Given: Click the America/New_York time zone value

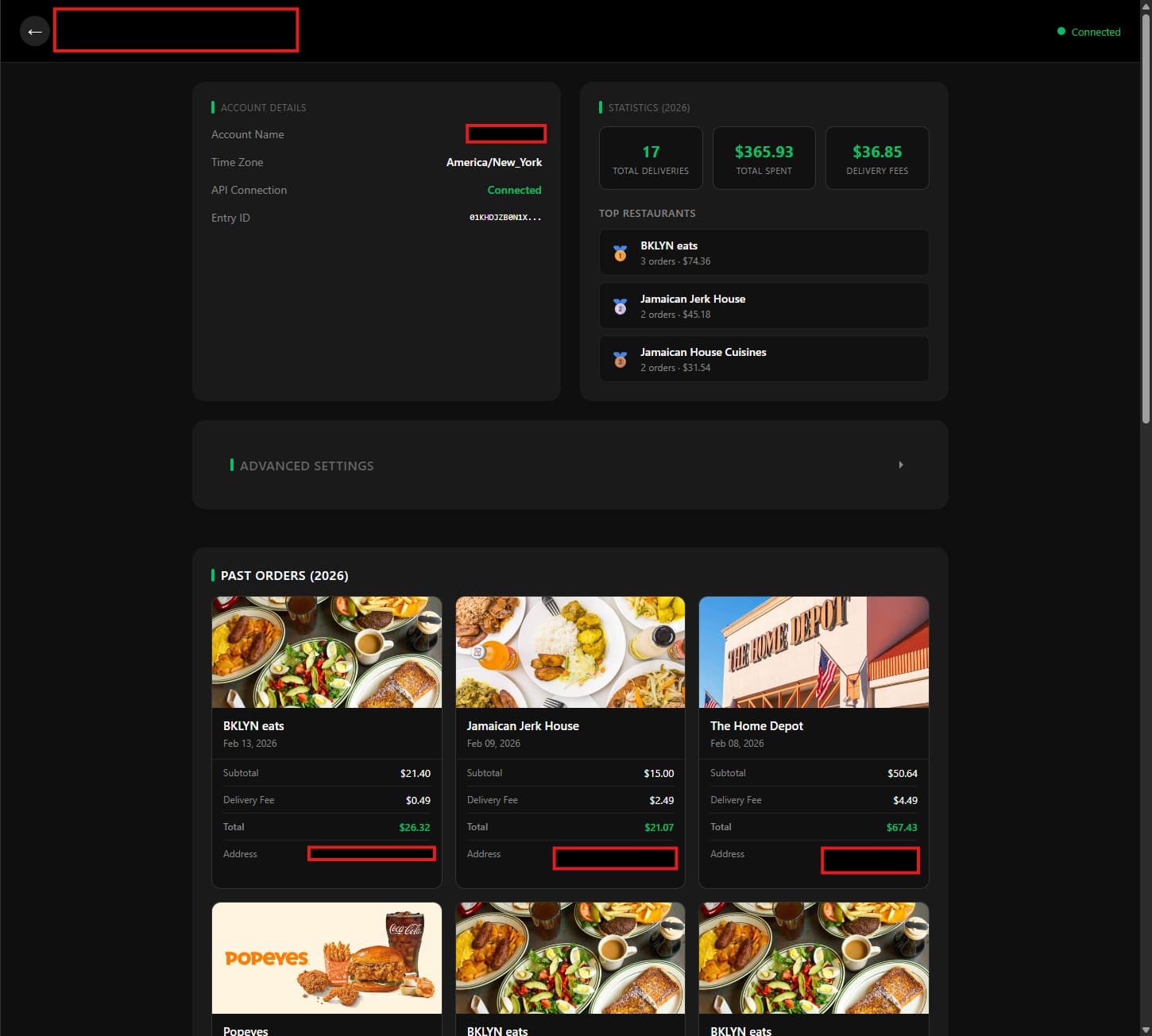Looking at the screenshot, I should (x=494, y=162).
